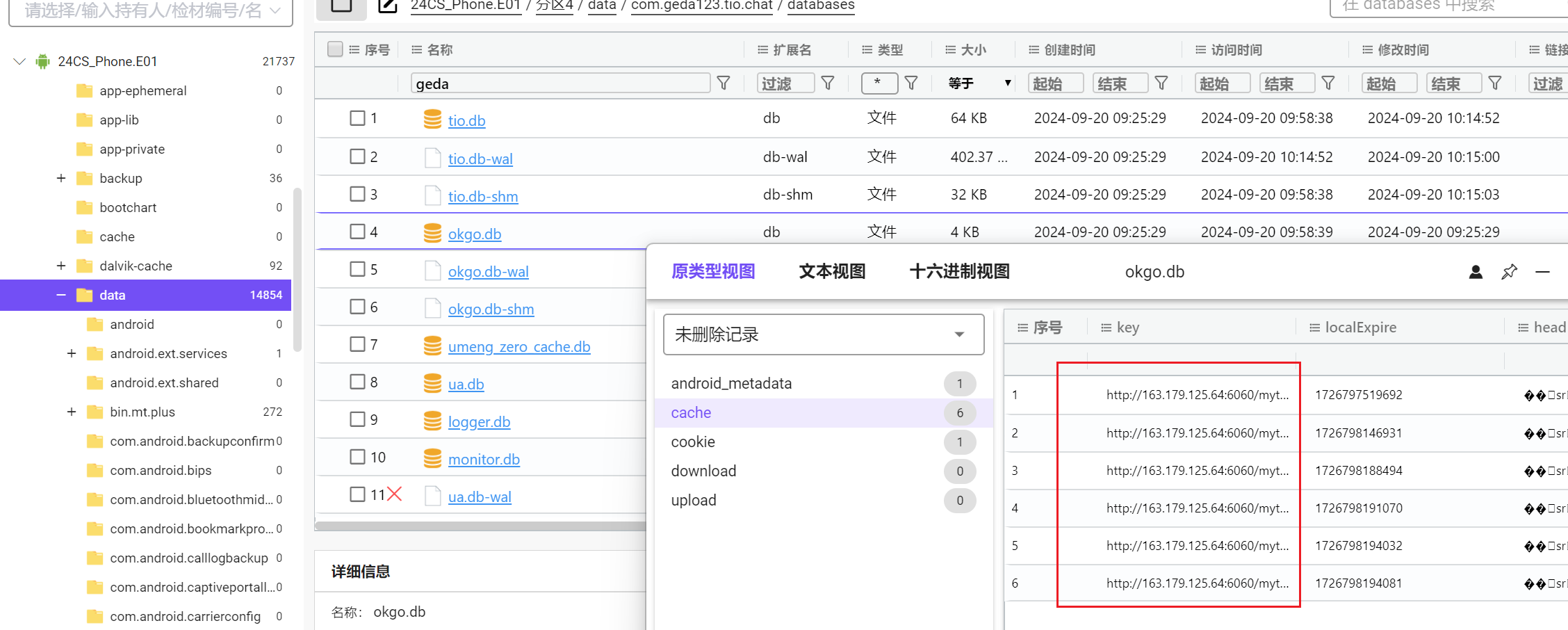Click the database icon beside monitor.db

click(432, 458)
